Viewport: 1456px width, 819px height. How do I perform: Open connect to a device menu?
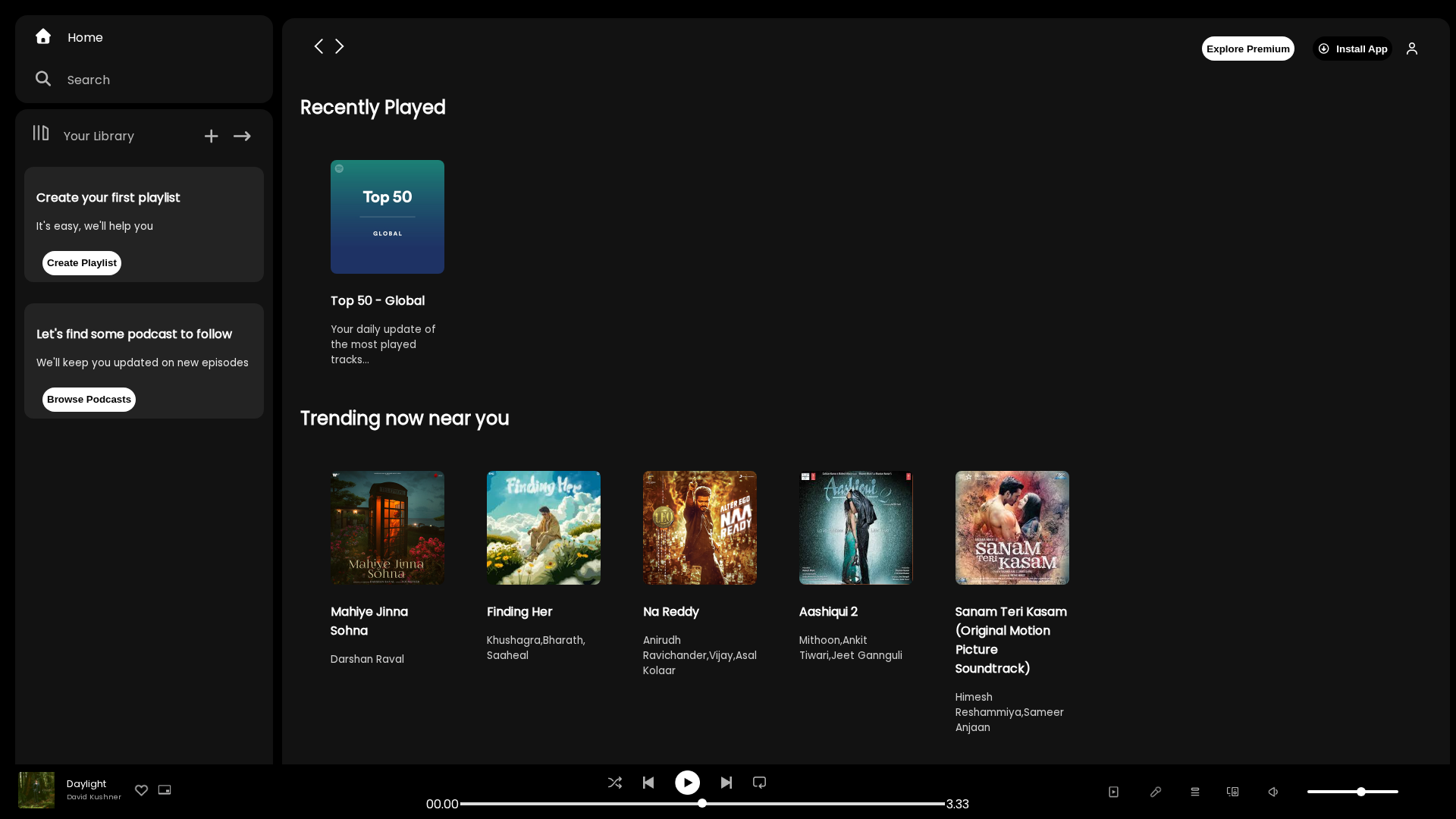[1233, 792]
